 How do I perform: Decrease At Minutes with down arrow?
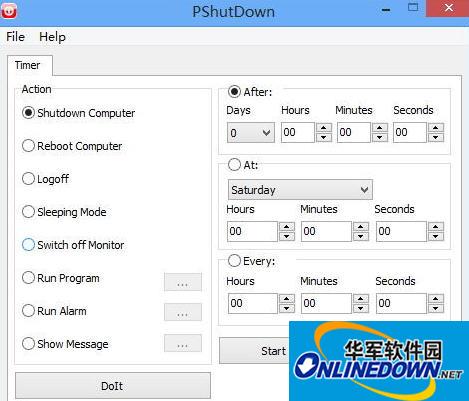click(361, 236)
